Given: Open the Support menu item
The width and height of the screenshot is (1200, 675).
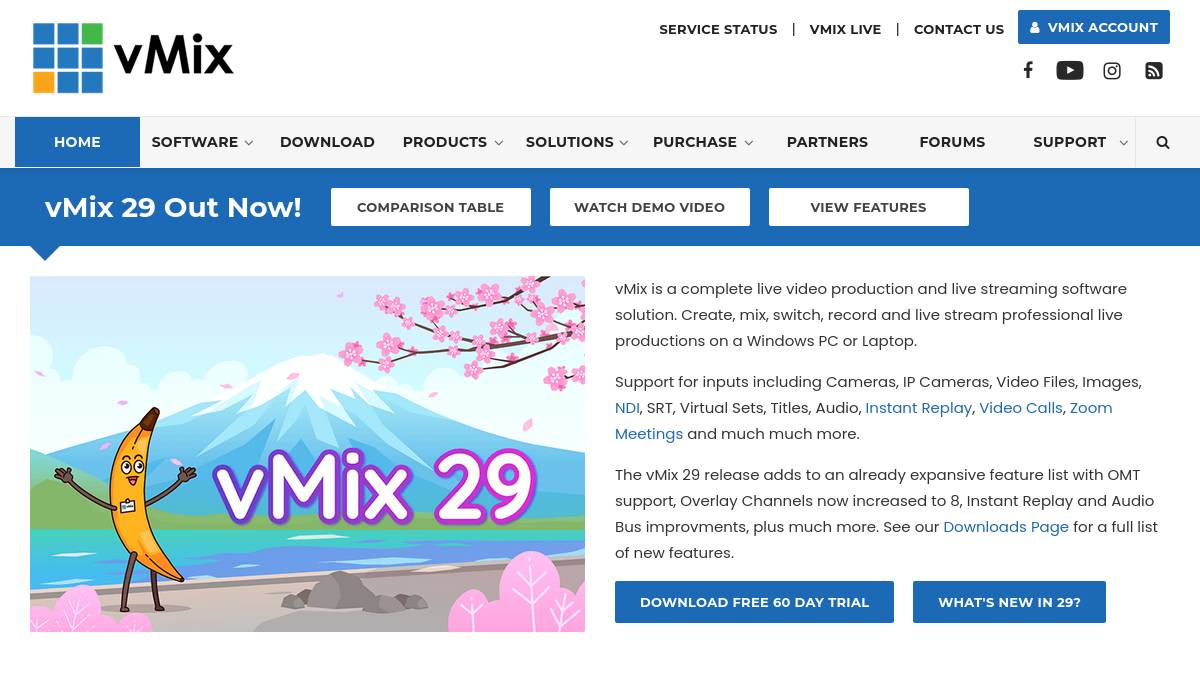Looking at the screenshot, I should point(1069,142).
